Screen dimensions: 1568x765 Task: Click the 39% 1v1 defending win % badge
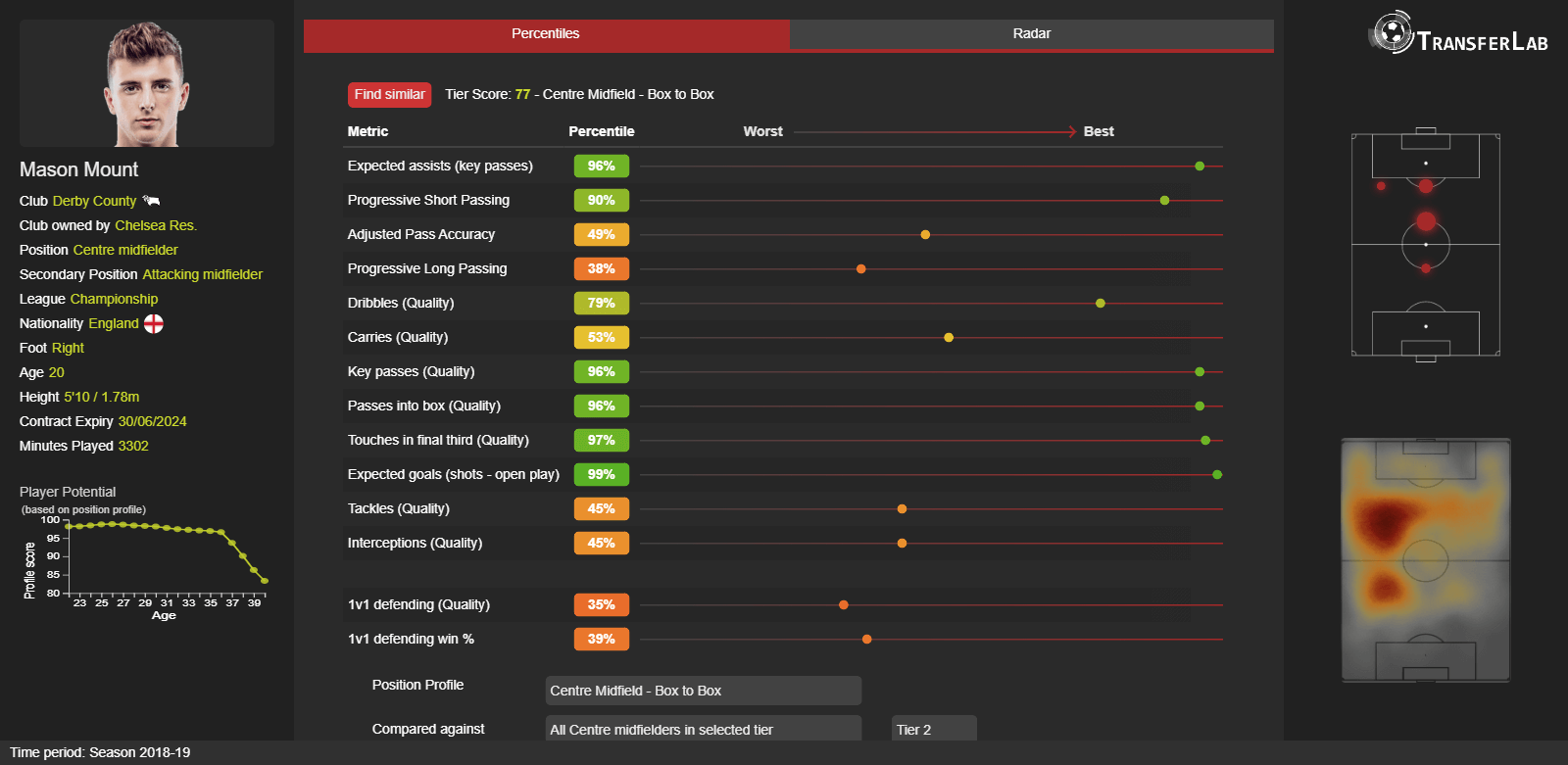602,640
